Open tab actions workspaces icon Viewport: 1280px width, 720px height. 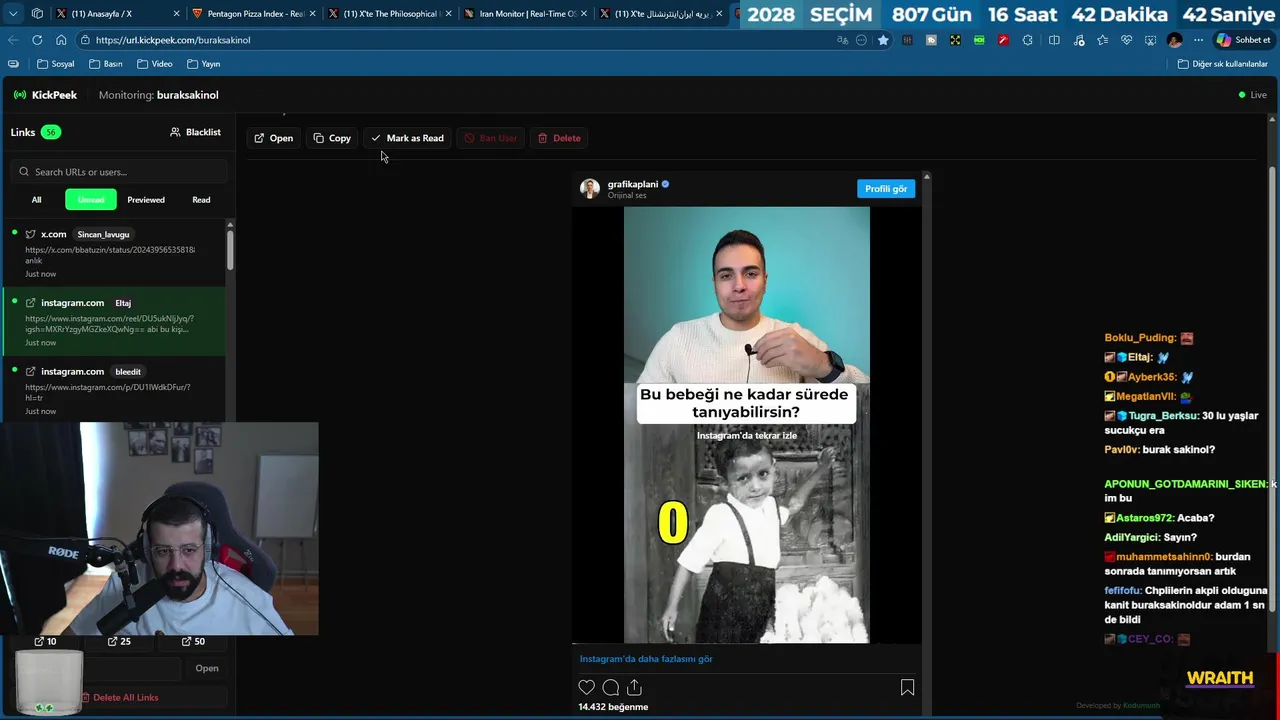tap(37, 14)
